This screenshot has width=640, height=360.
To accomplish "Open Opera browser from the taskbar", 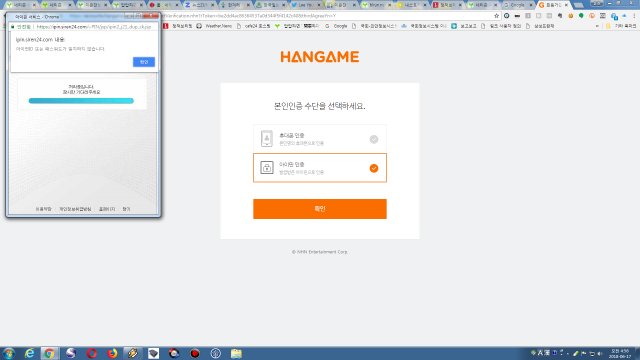I will coord(91,353).
